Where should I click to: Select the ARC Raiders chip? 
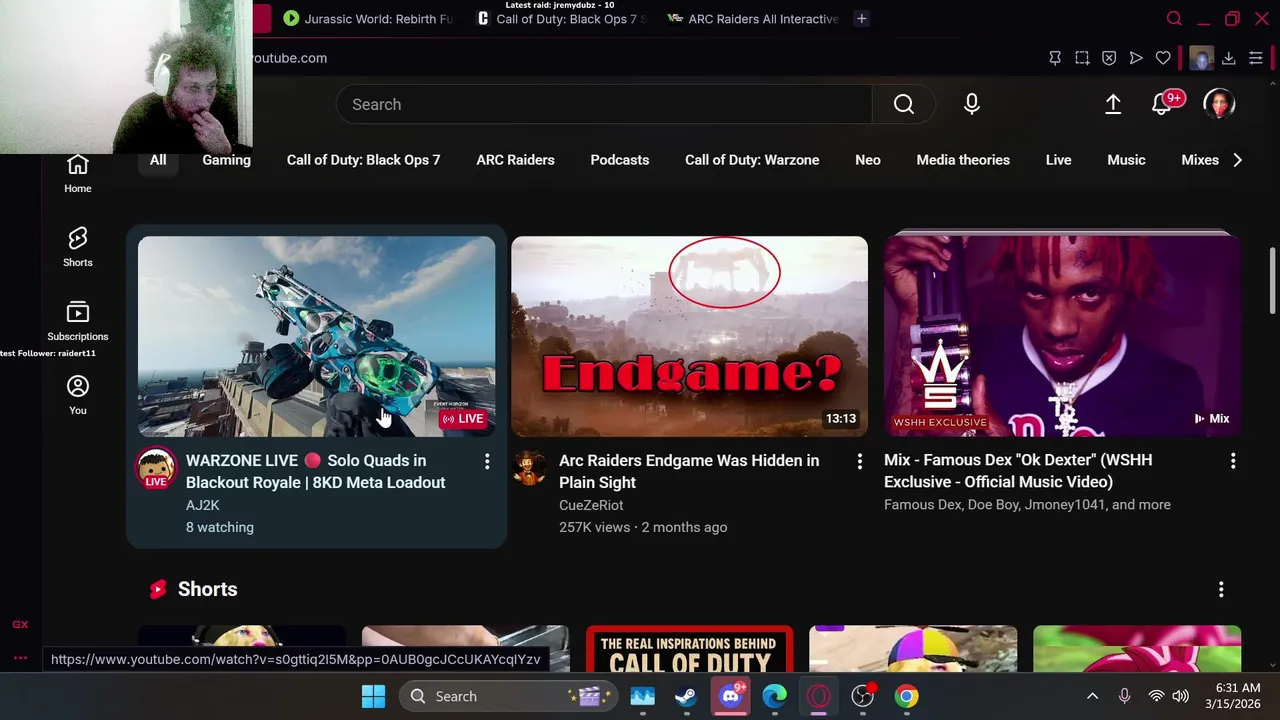point(515,160)
